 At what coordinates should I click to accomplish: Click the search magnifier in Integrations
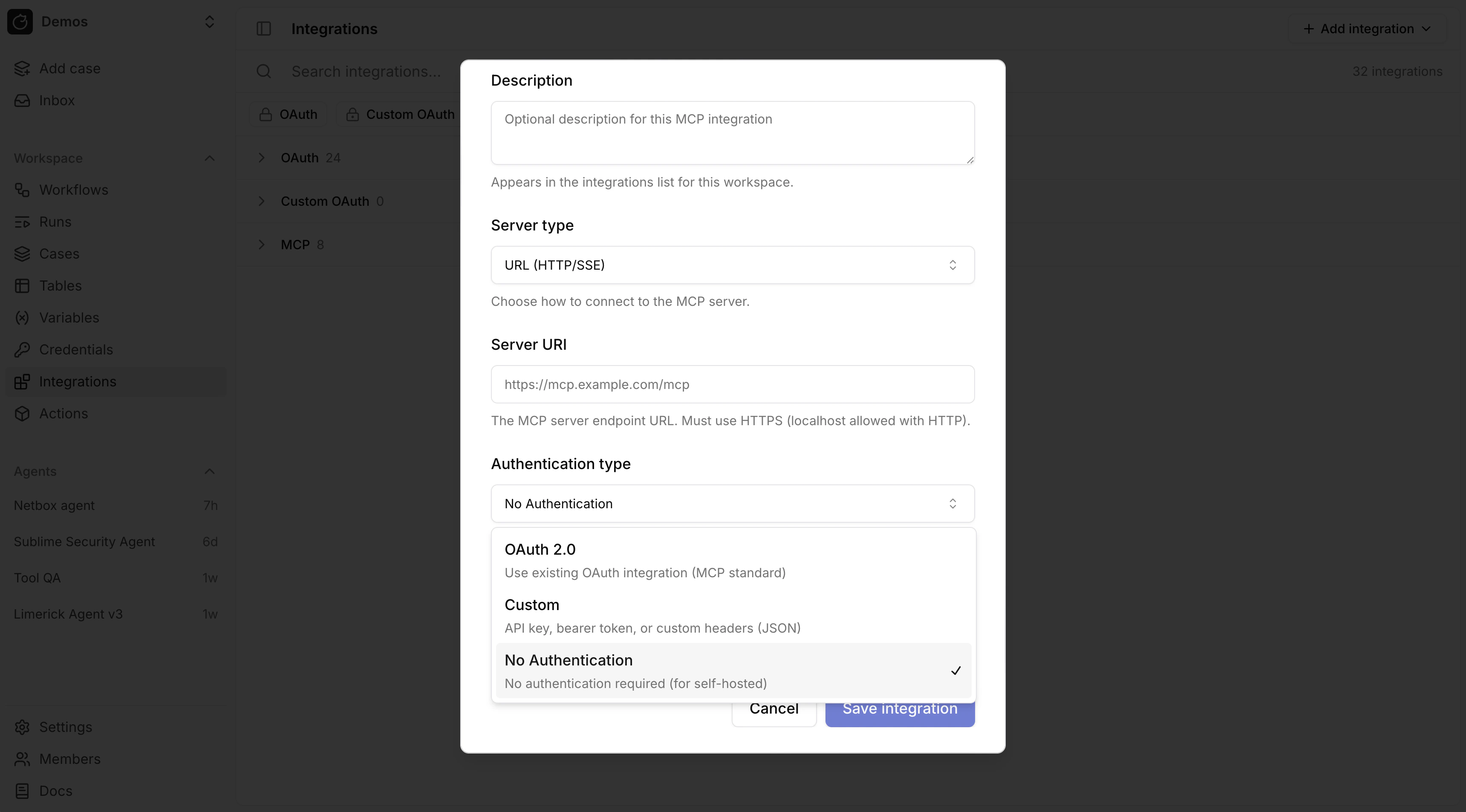click(263, 71)
